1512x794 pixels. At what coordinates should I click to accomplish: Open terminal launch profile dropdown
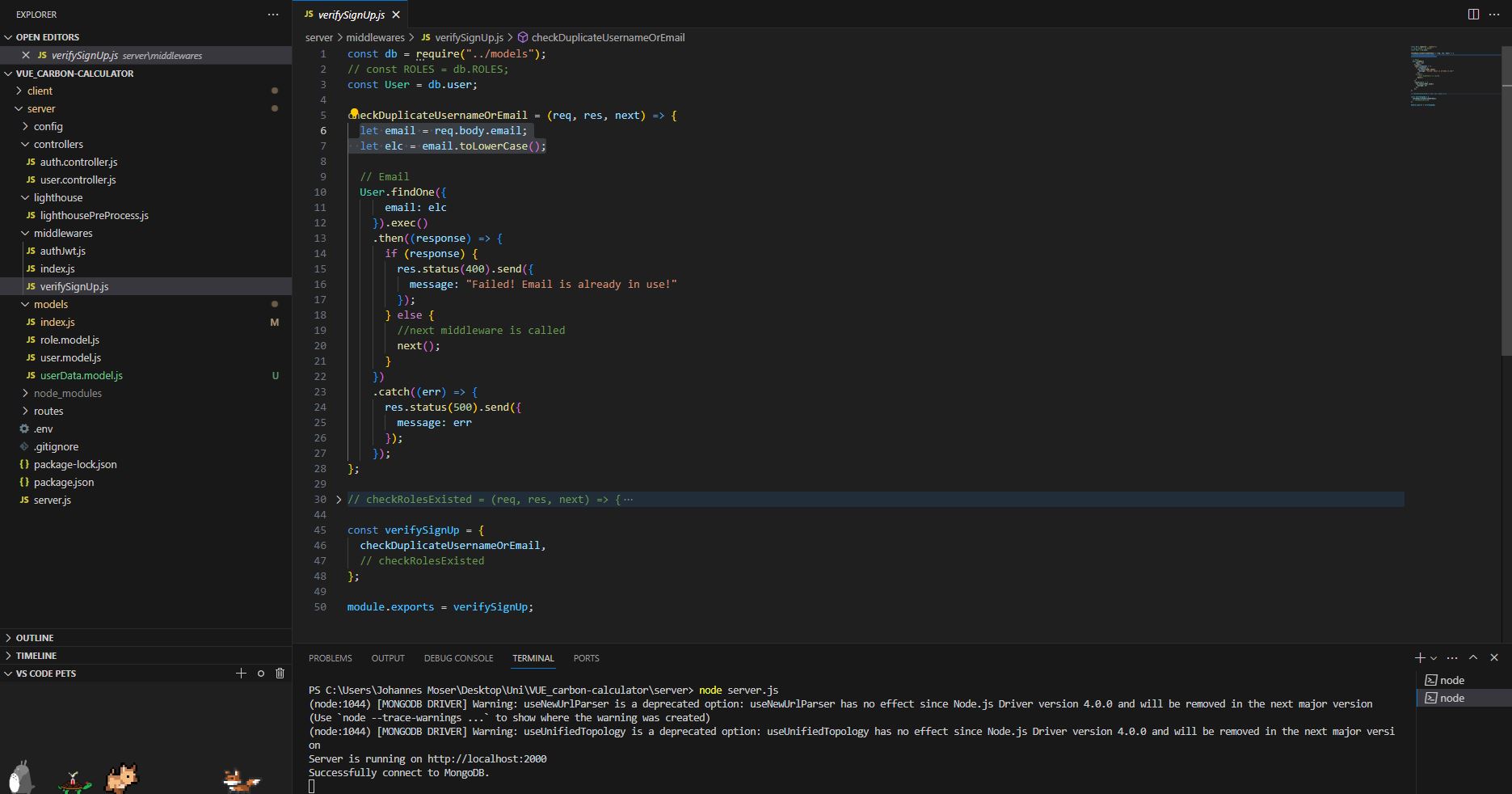[x=1434, y=658]
